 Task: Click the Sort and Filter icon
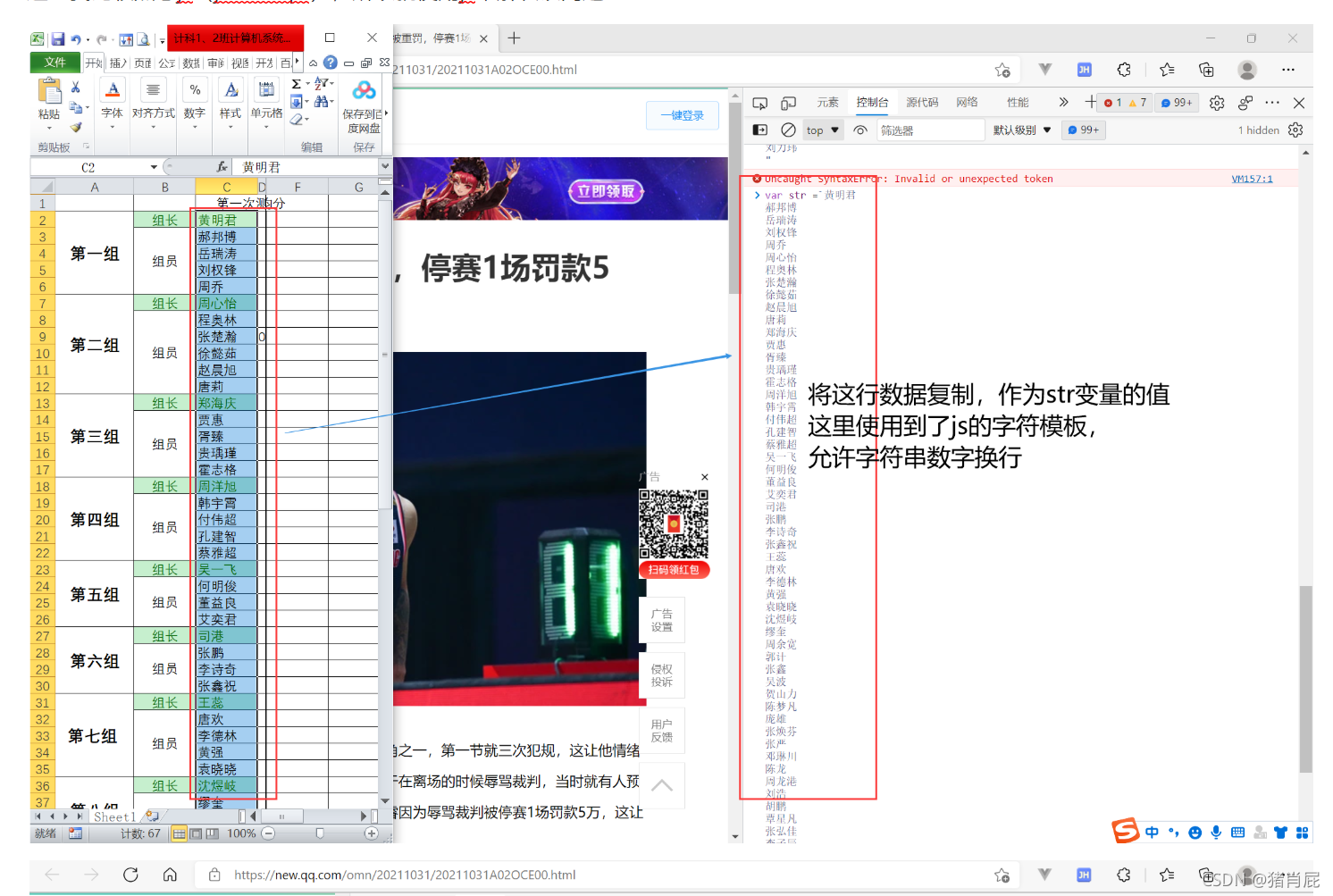(322, 84)
